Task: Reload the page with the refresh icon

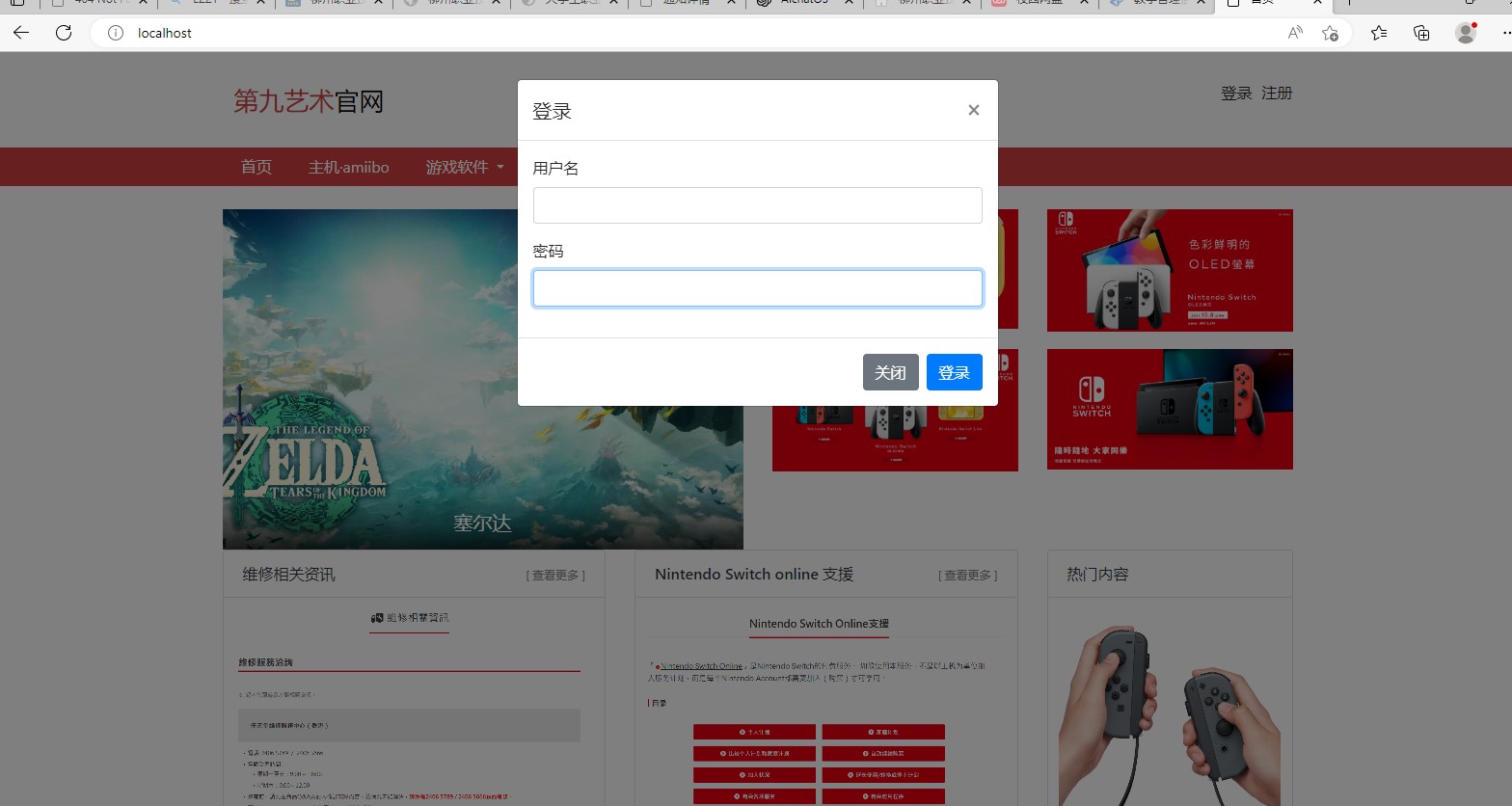Action: 64,33
